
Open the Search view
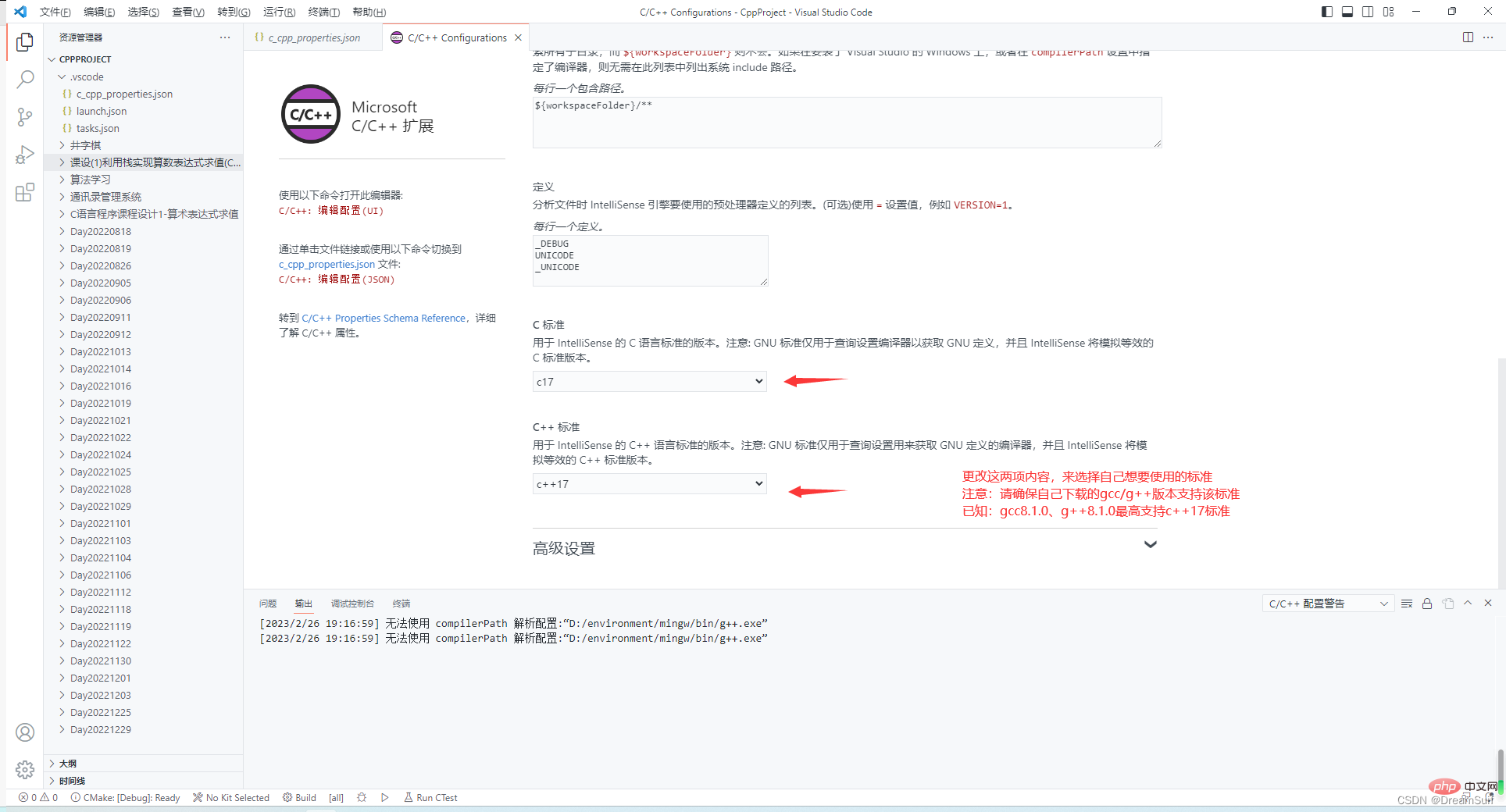(x=25, y=79)
